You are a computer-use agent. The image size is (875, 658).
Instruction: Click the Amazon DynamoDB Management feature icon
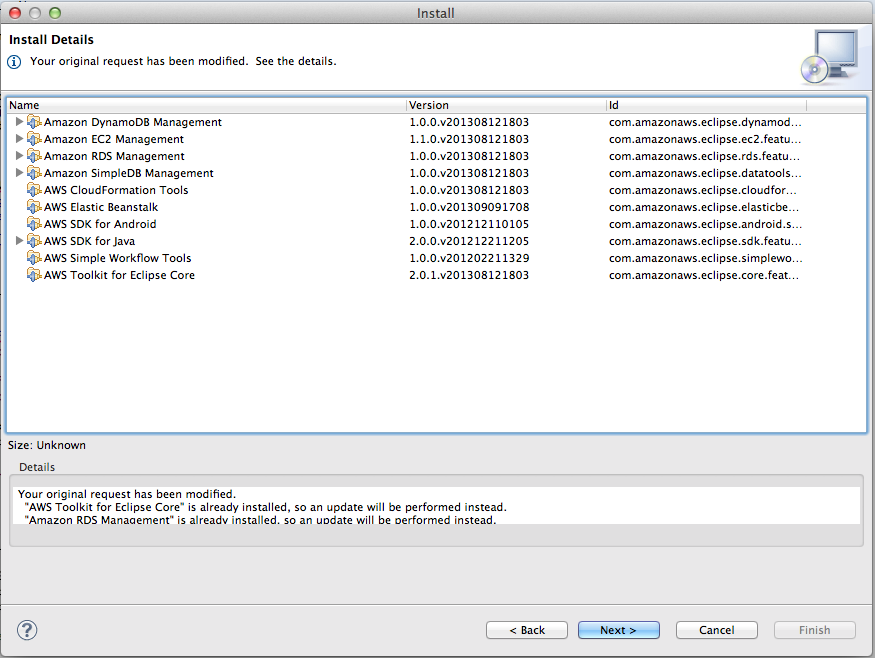(34, 122)
